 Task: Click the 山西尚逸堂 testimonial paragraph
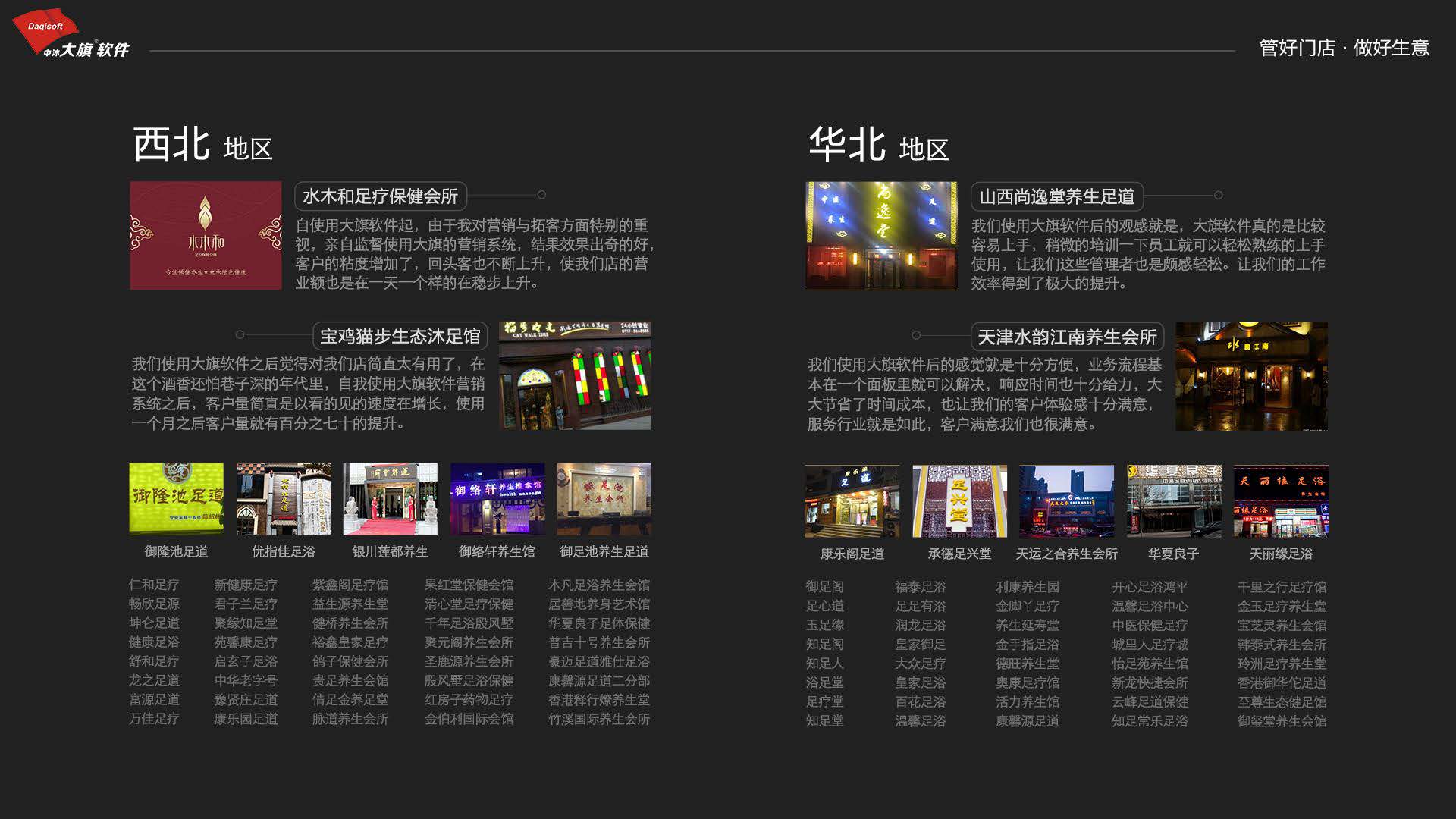tap(1148, 254)
